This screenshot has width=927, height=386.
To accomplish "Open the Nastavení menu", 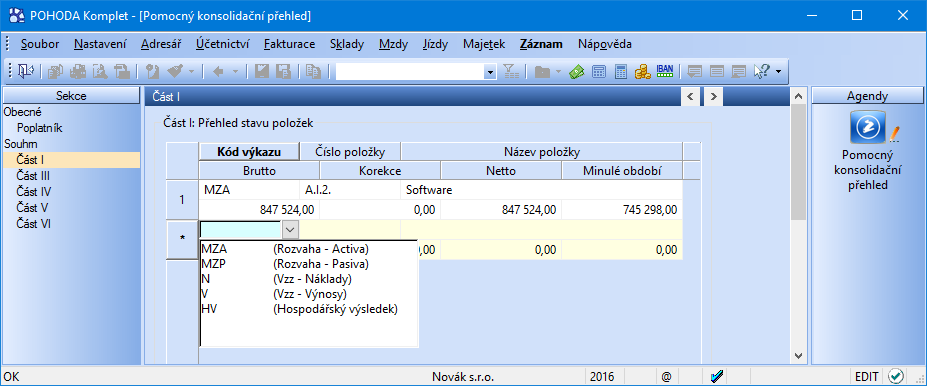I will 101,44.
